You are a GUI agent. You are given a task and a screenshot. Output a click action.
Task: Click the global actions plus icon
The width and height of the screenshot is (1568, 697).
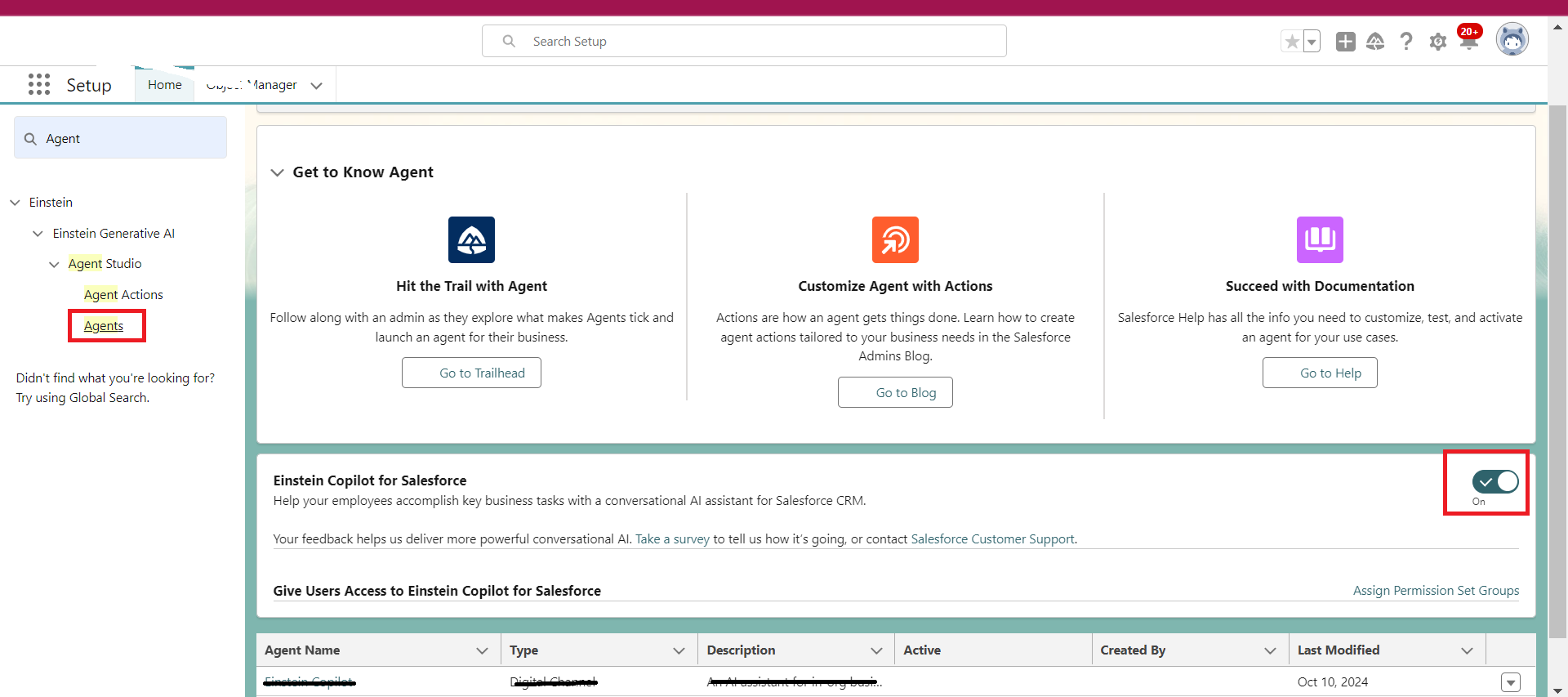tap(1346, 42)
